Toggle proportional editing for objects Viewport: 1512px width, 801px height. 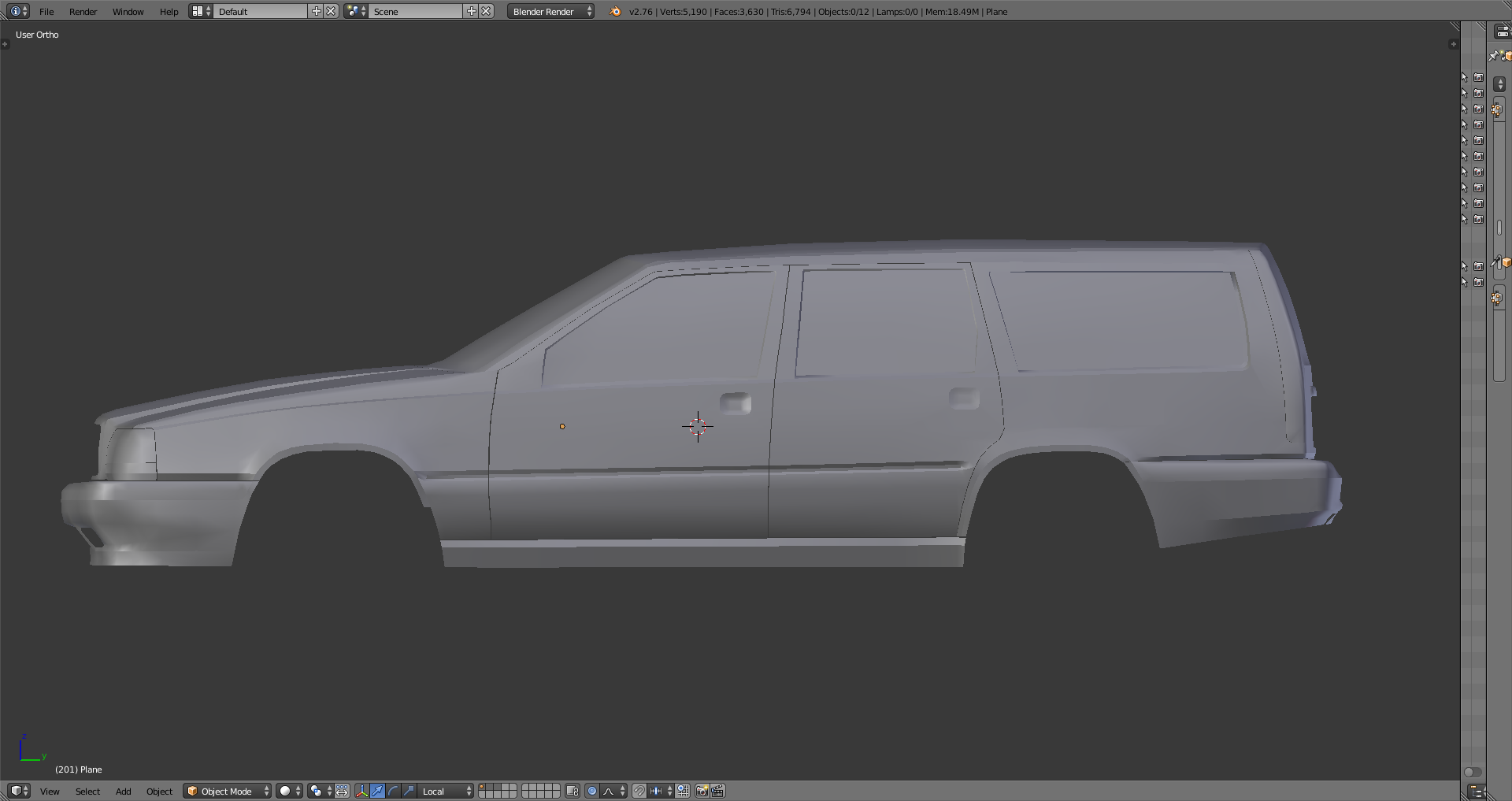592,791
